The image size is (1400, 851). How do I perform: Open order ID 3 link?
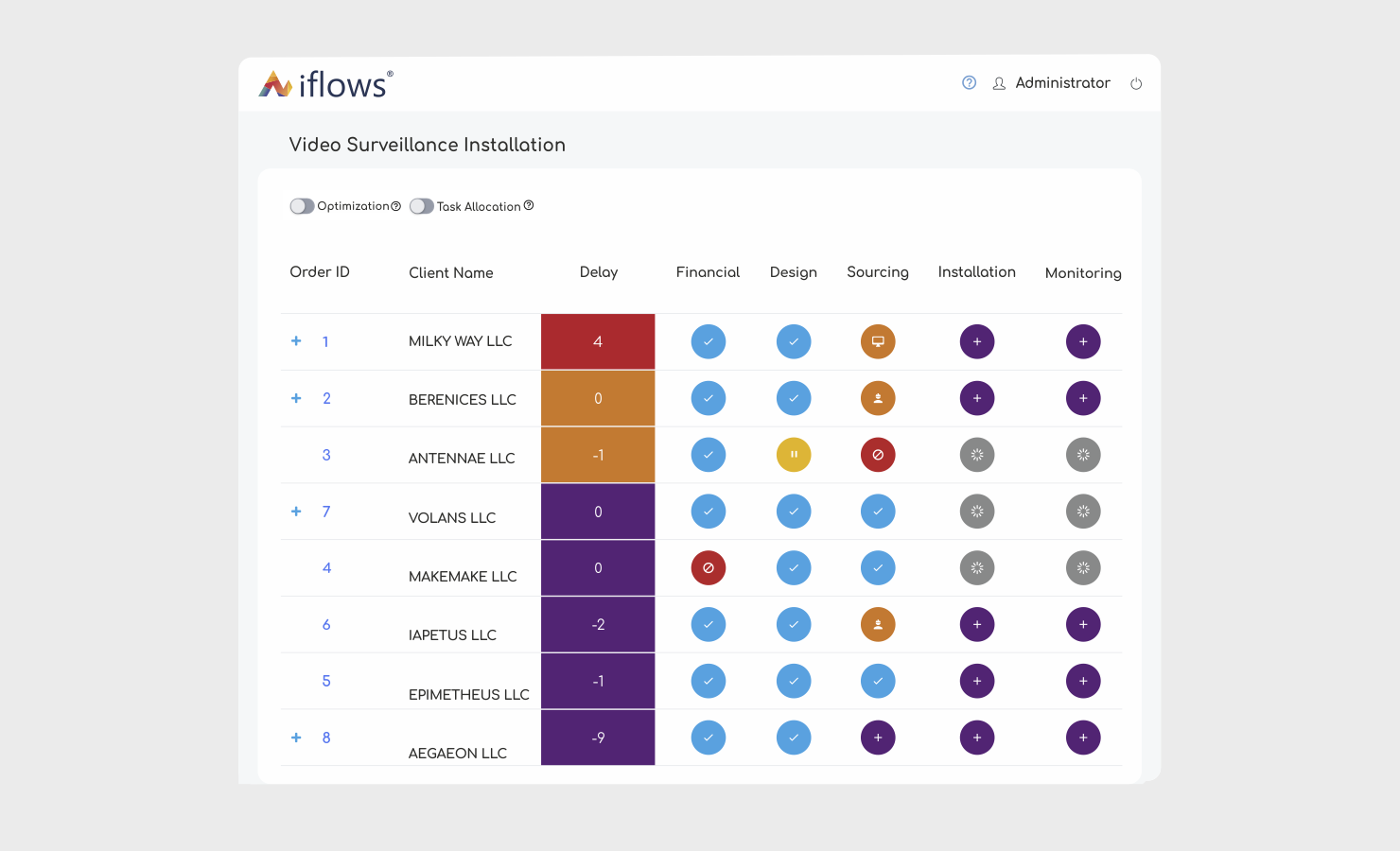click(326, 455)
